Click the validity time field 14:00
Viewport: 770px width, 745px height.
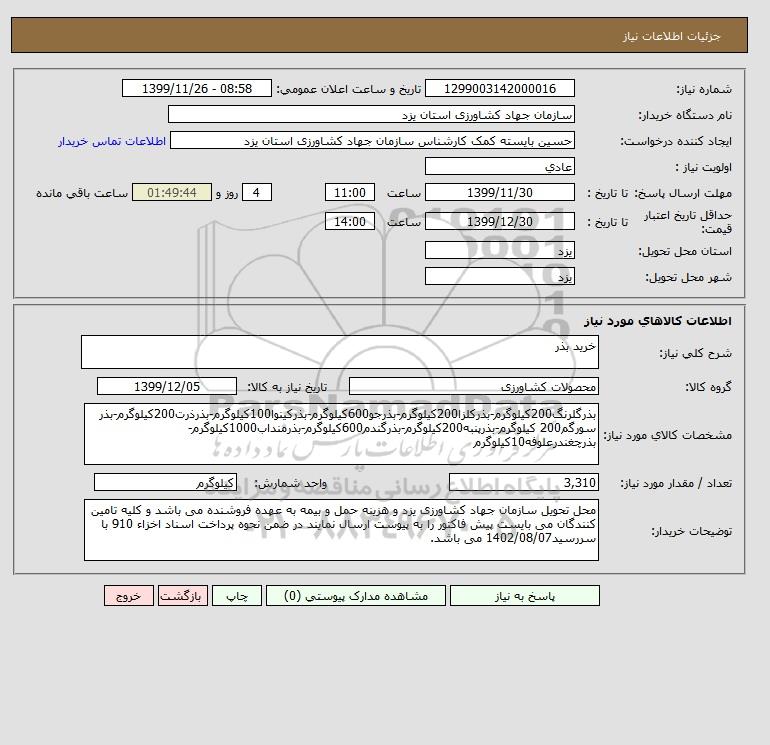coord(350,221)
